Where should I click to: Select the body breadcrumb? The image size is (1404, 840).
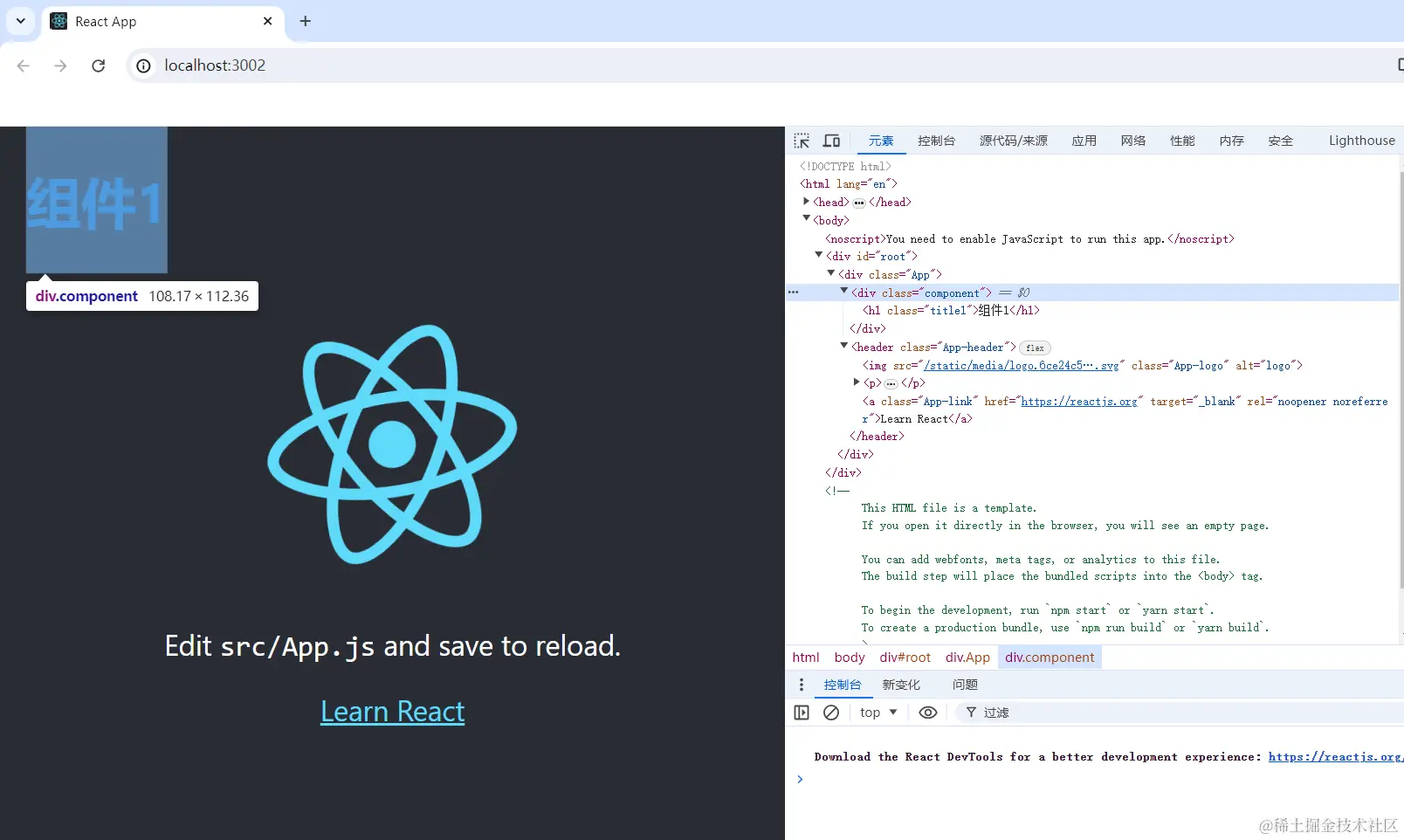coord(850,658)
